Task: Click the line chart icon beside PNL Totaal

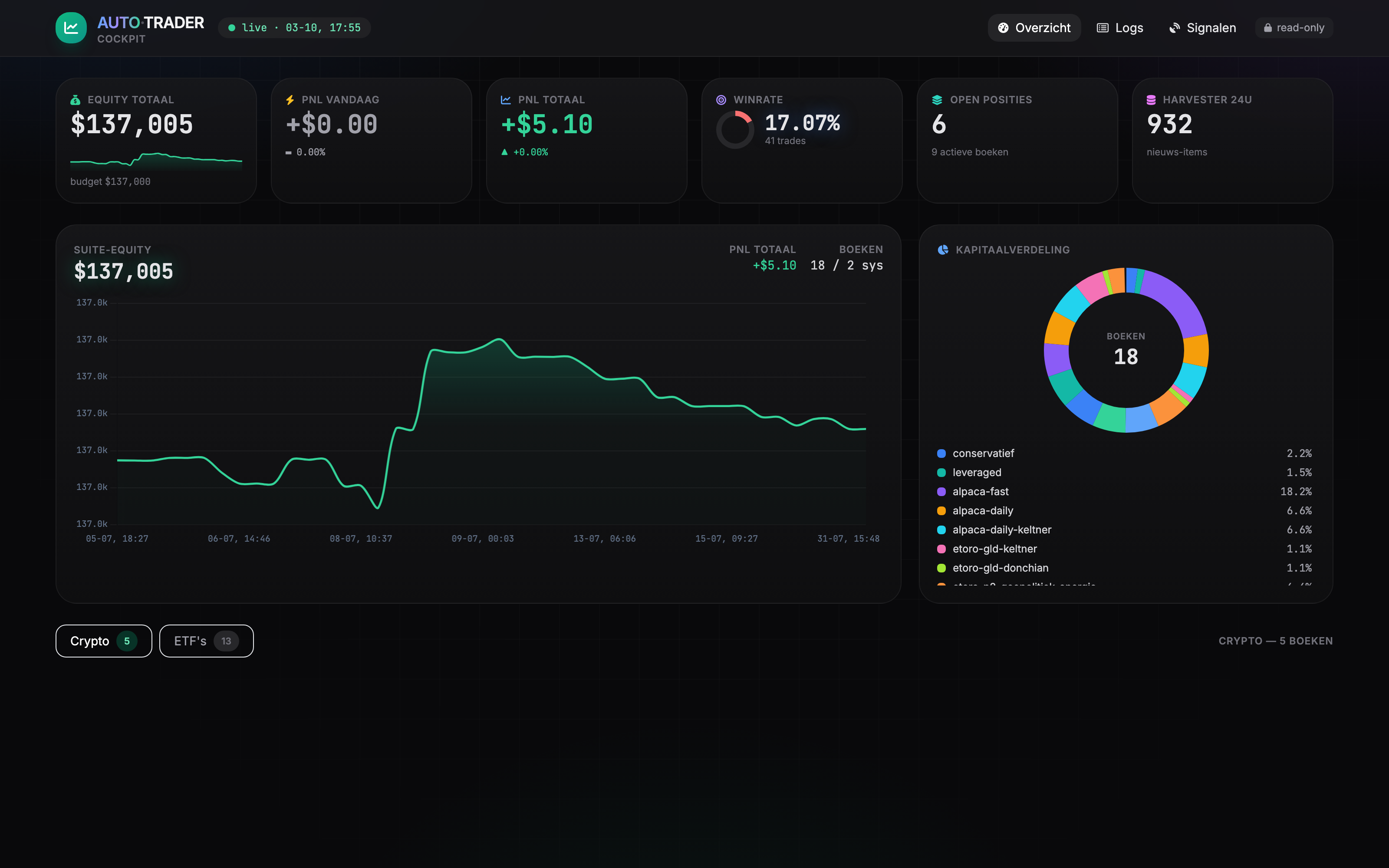Action: point(506,100)
